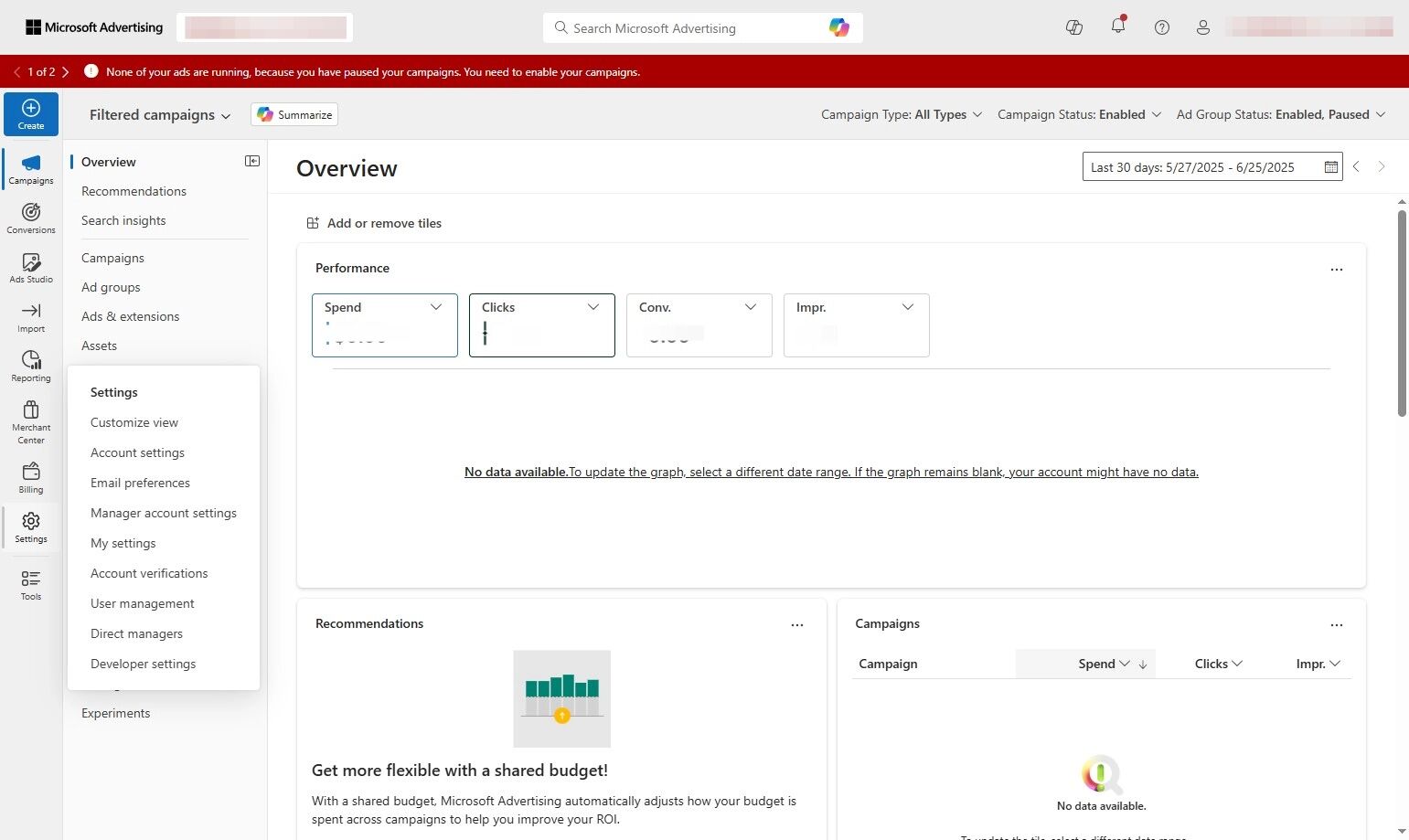Select Direct managers menu item

point(136,633)
